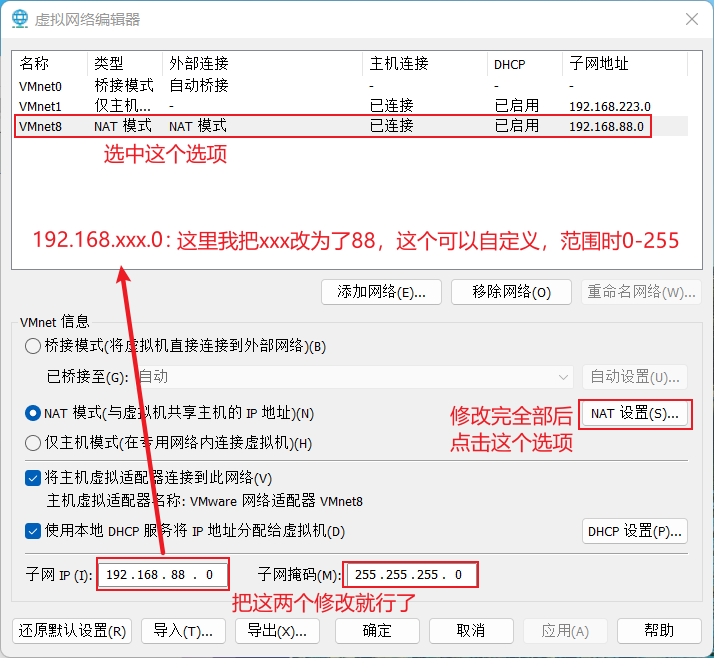The height and width of the screenshot is (658, 714).
Task: Click subnet address 192.168.88.0 cell
Action: pos(607,127)
